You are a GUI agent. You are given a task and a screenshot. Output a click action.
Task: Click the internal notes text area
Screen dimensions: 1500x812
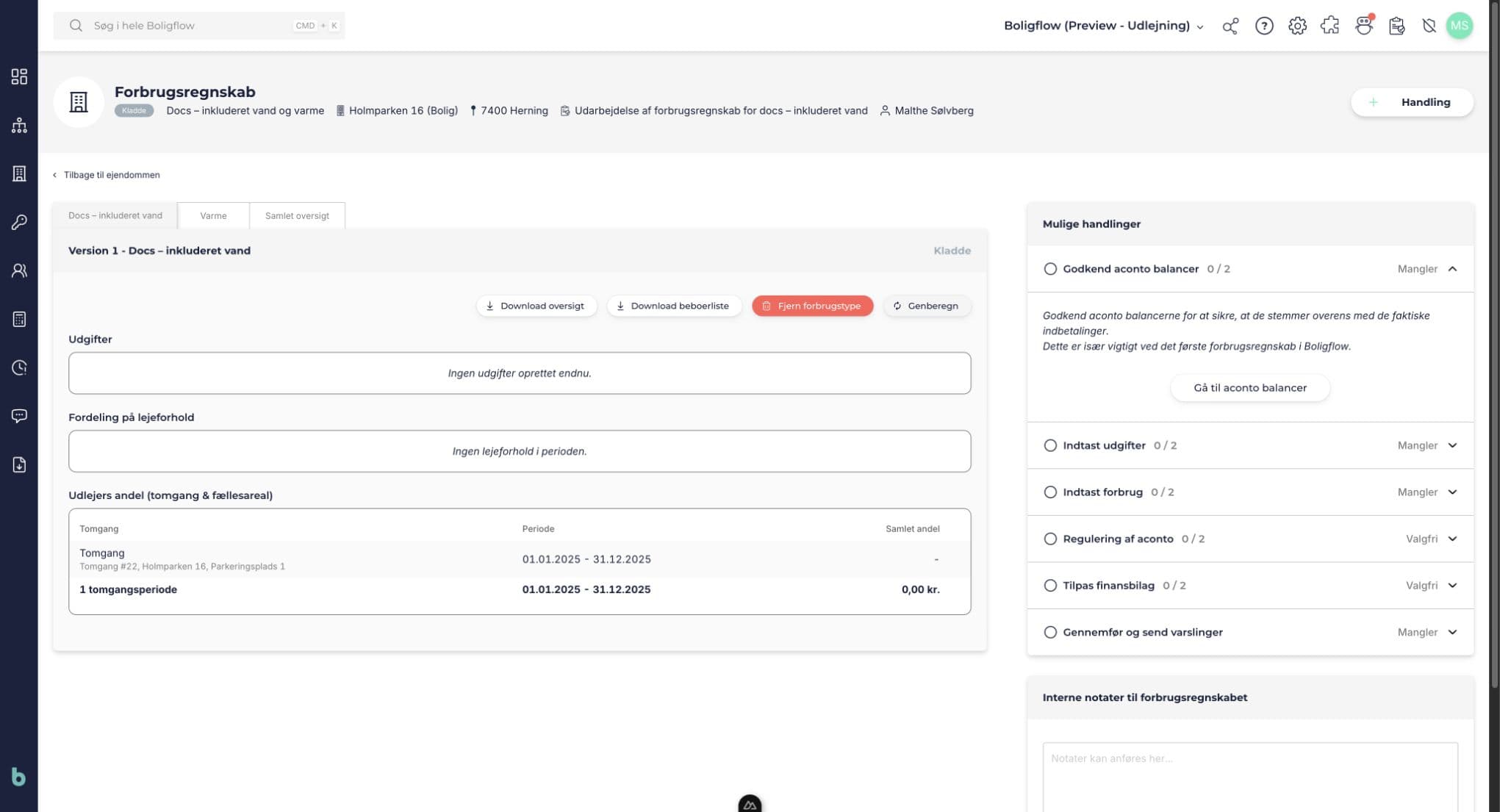tap(1249, 777)
